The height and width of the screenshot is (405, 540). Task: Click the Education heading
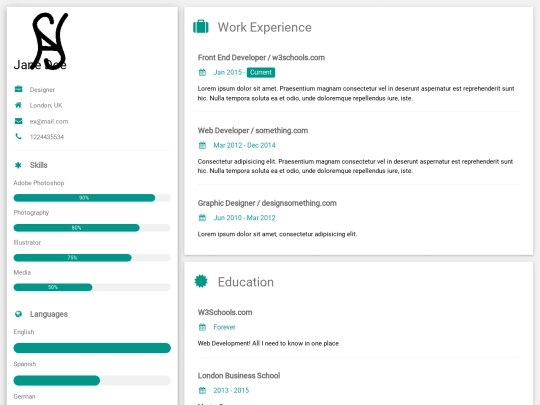pos(246,282)
